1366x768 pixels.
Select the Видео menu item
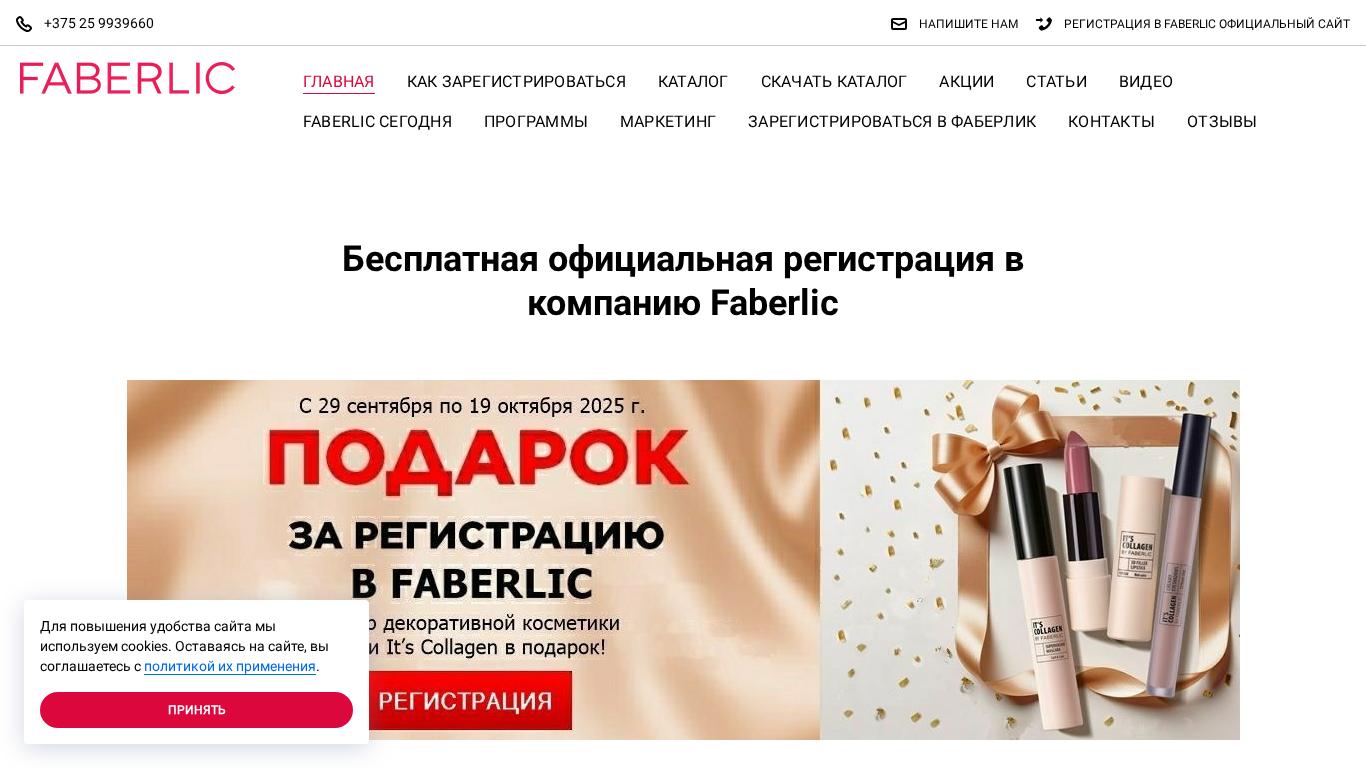pos(1146,82)
